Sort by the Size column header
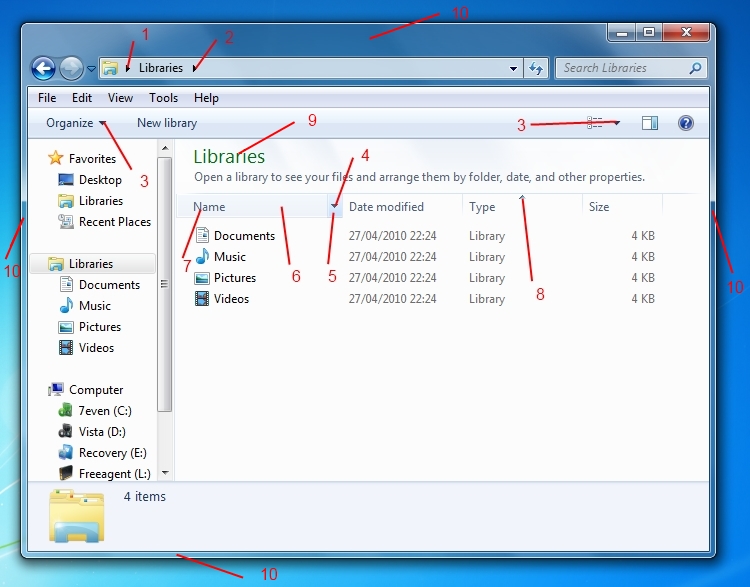Screen dimensions: 750x587 pyautogui.click(x=622, y=207)
